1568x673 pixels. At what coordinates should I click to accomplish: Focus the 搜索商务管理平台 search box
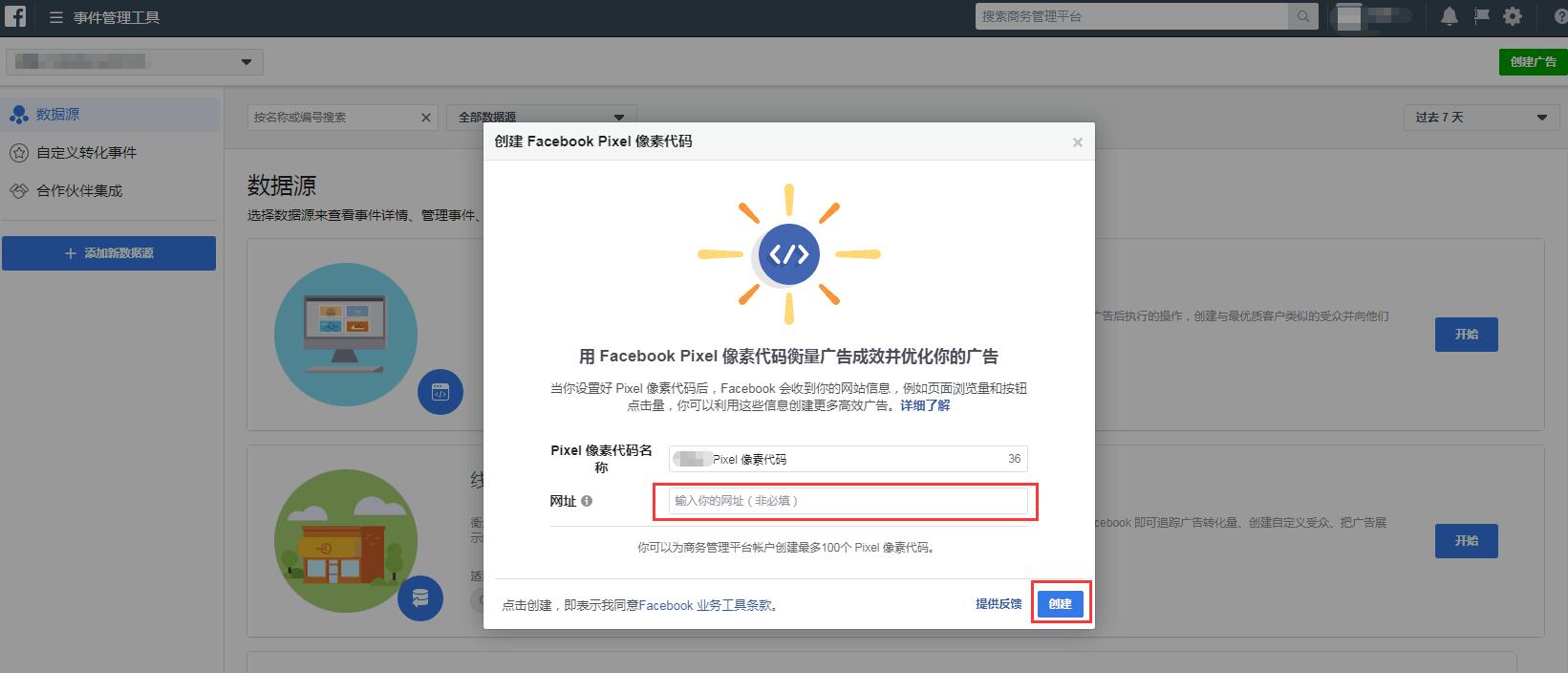point(1132,16)
